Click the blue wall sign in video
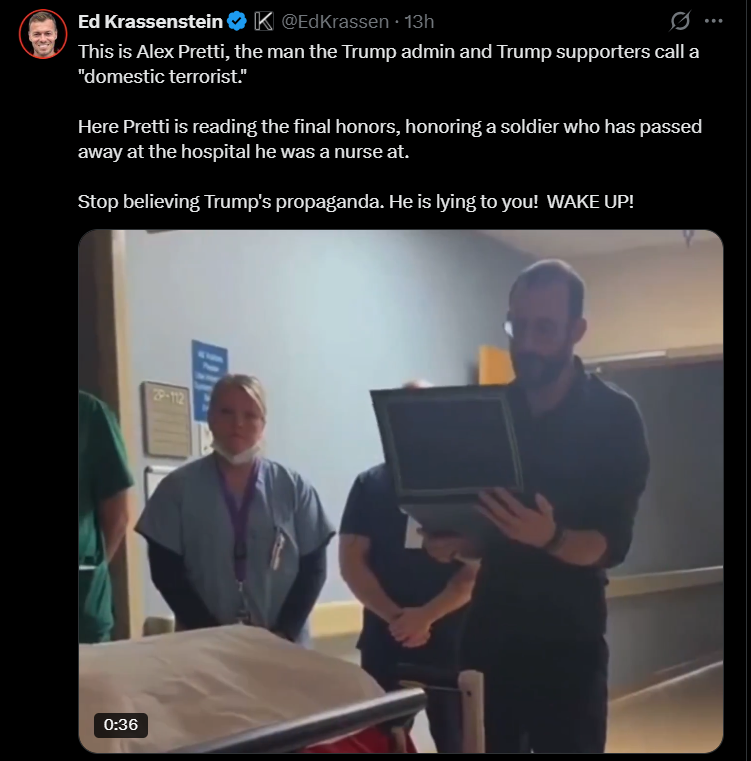This screenshot has height=761, width=751. coord(209,380)
